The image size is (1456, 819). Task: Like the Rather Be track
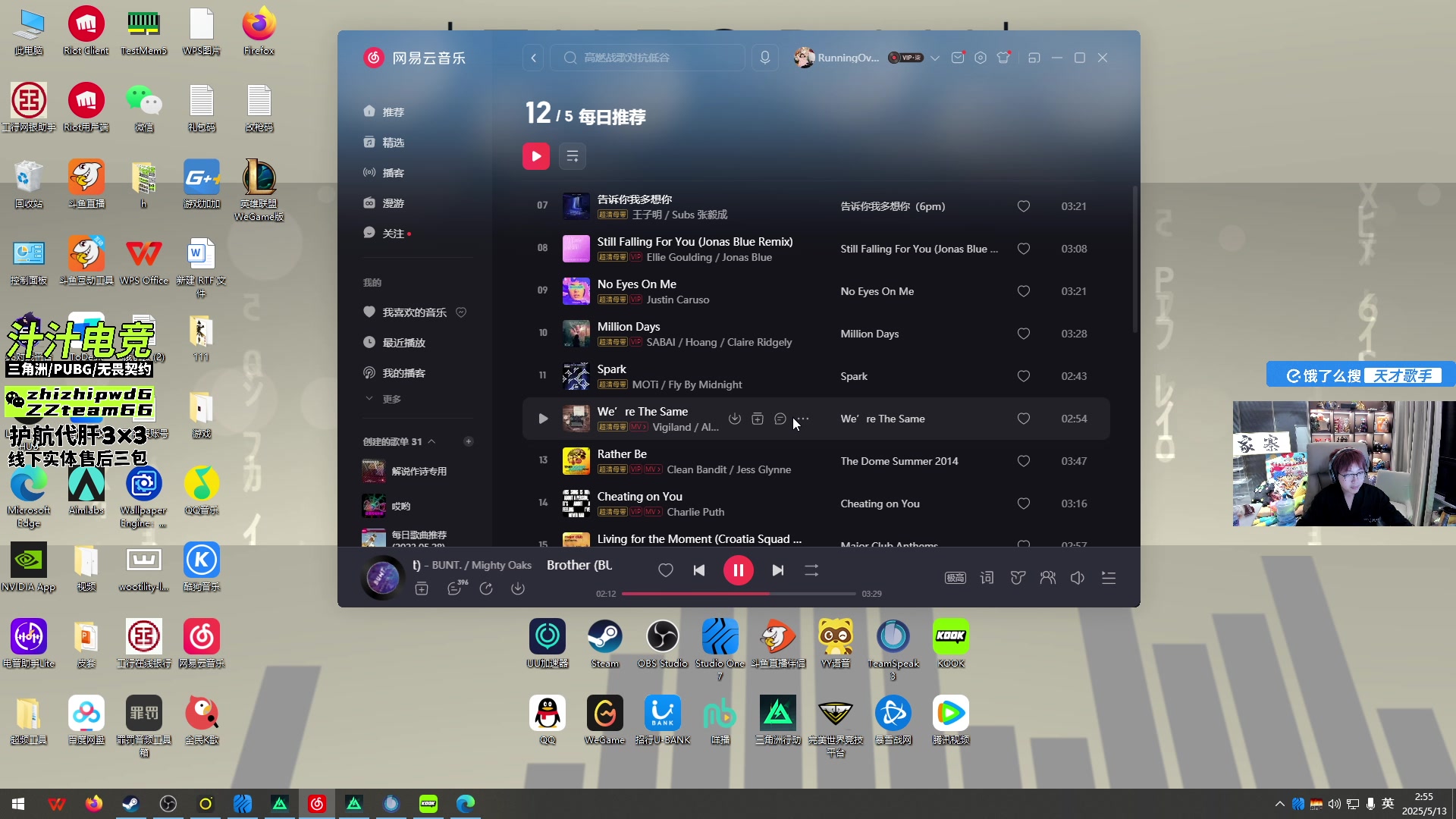point(1024,461)
